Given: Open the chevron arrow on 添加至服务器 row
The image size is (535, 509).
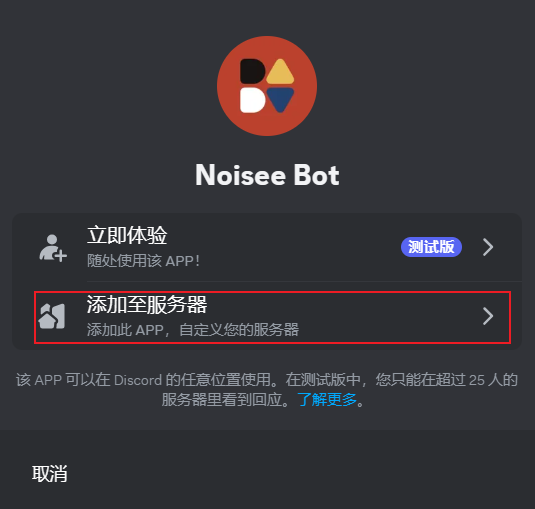Looking at the screenshot, I should 488,316.
